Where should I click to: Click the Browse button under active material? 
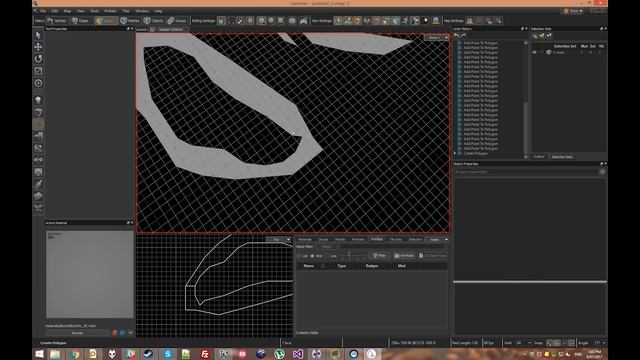(78, 333)
